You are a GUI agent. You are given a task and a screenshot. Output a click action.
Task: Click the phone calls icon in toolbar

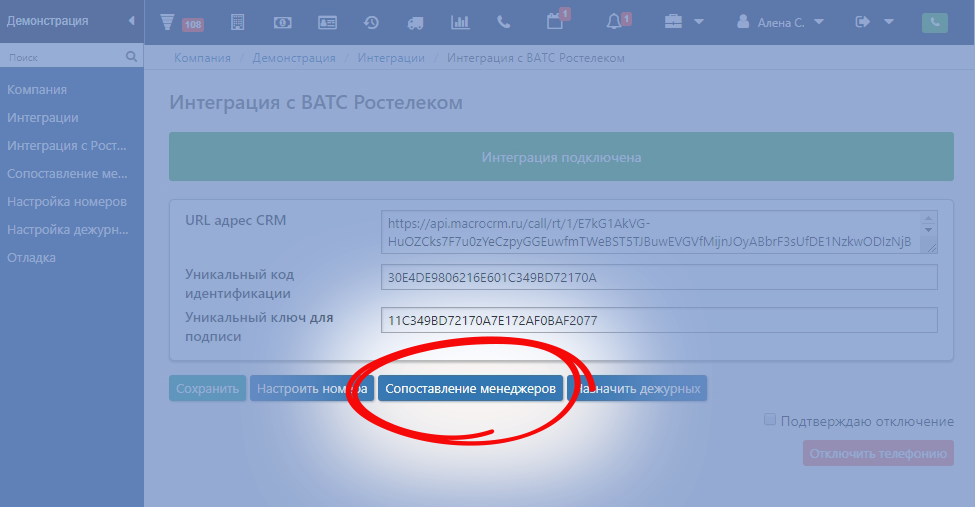coord(504,22)
